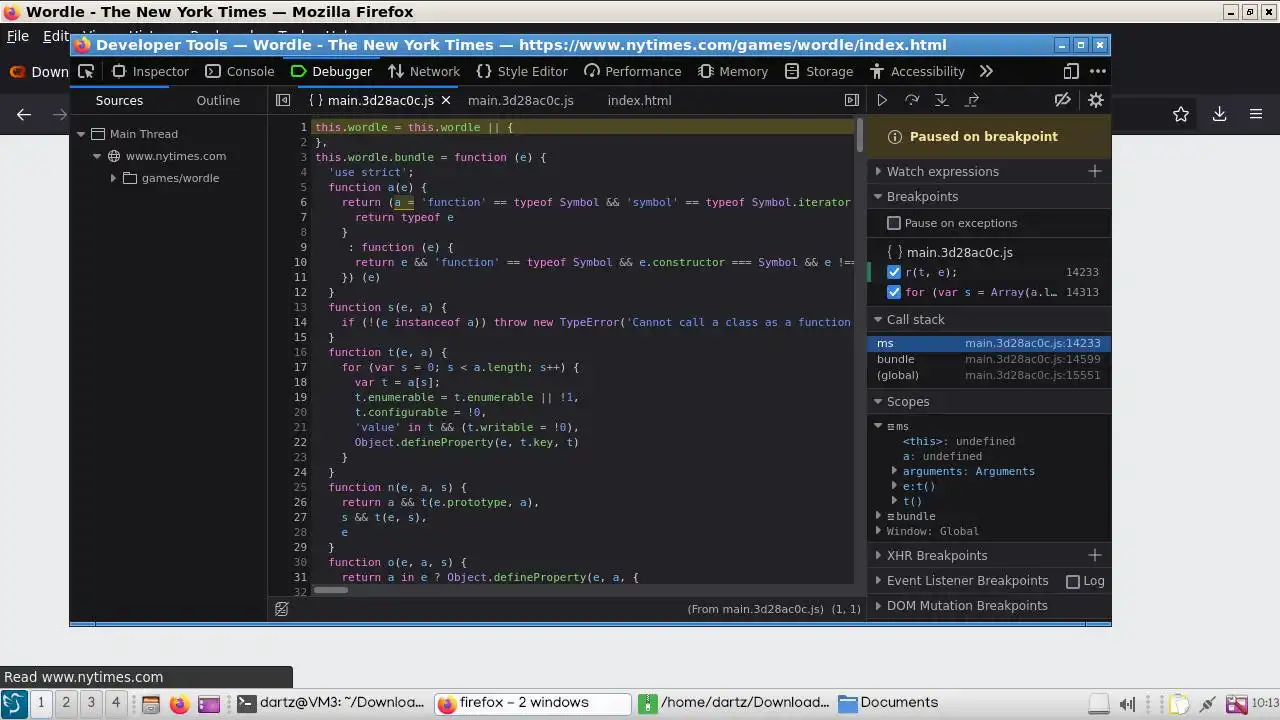Collapse the Main Thread tree node
The image size is (1280, 720).
(81, 134)
